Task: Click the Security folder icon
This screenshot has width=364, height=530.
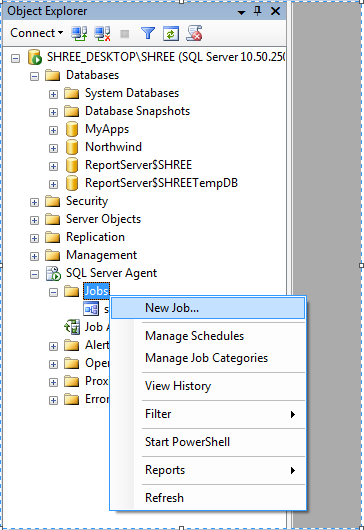Action: [x=52, y=201]
